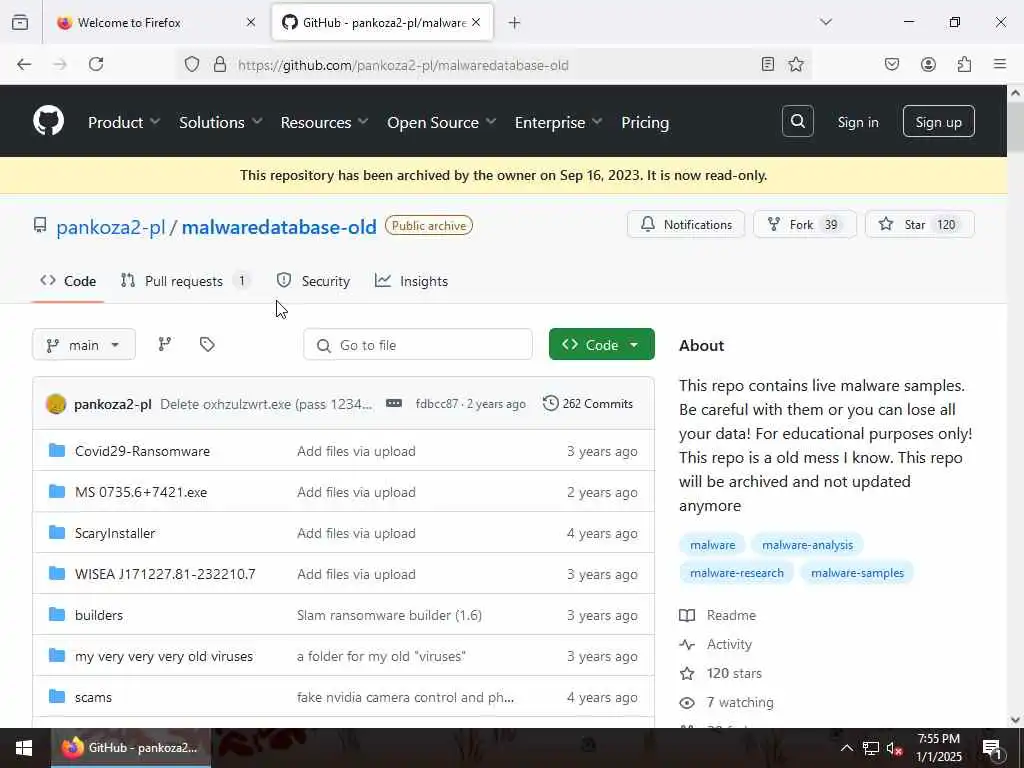The height and width of the screenshot is (768, 1024).
Task: Open the Firefox View tab manager icon
Action: (20, 23)
